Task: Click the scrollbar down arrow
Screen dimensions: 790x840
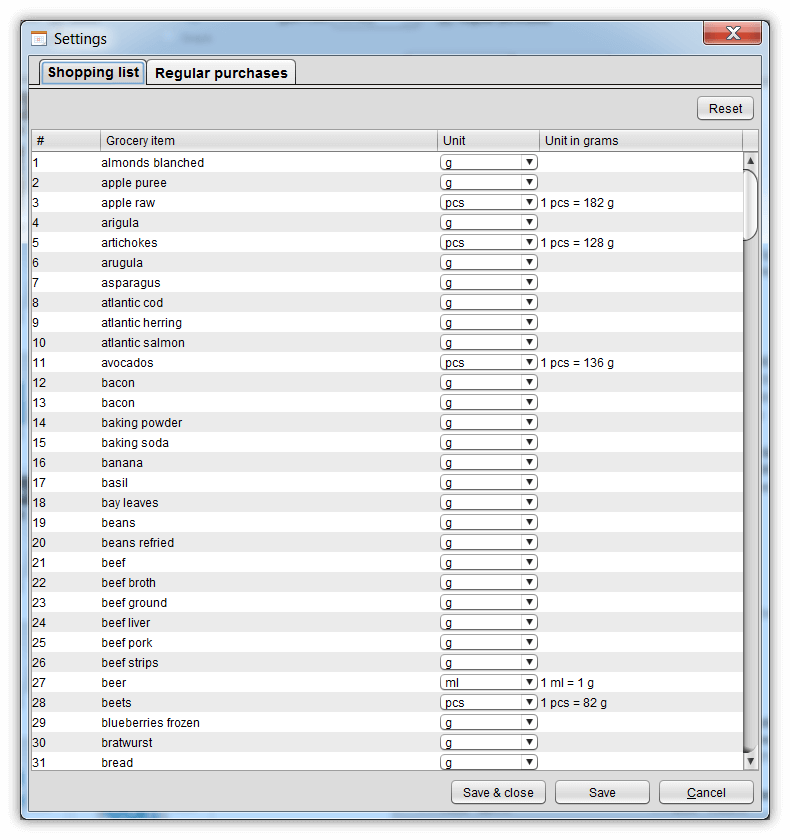Action: pyautogui.click(x=751, y=761)
